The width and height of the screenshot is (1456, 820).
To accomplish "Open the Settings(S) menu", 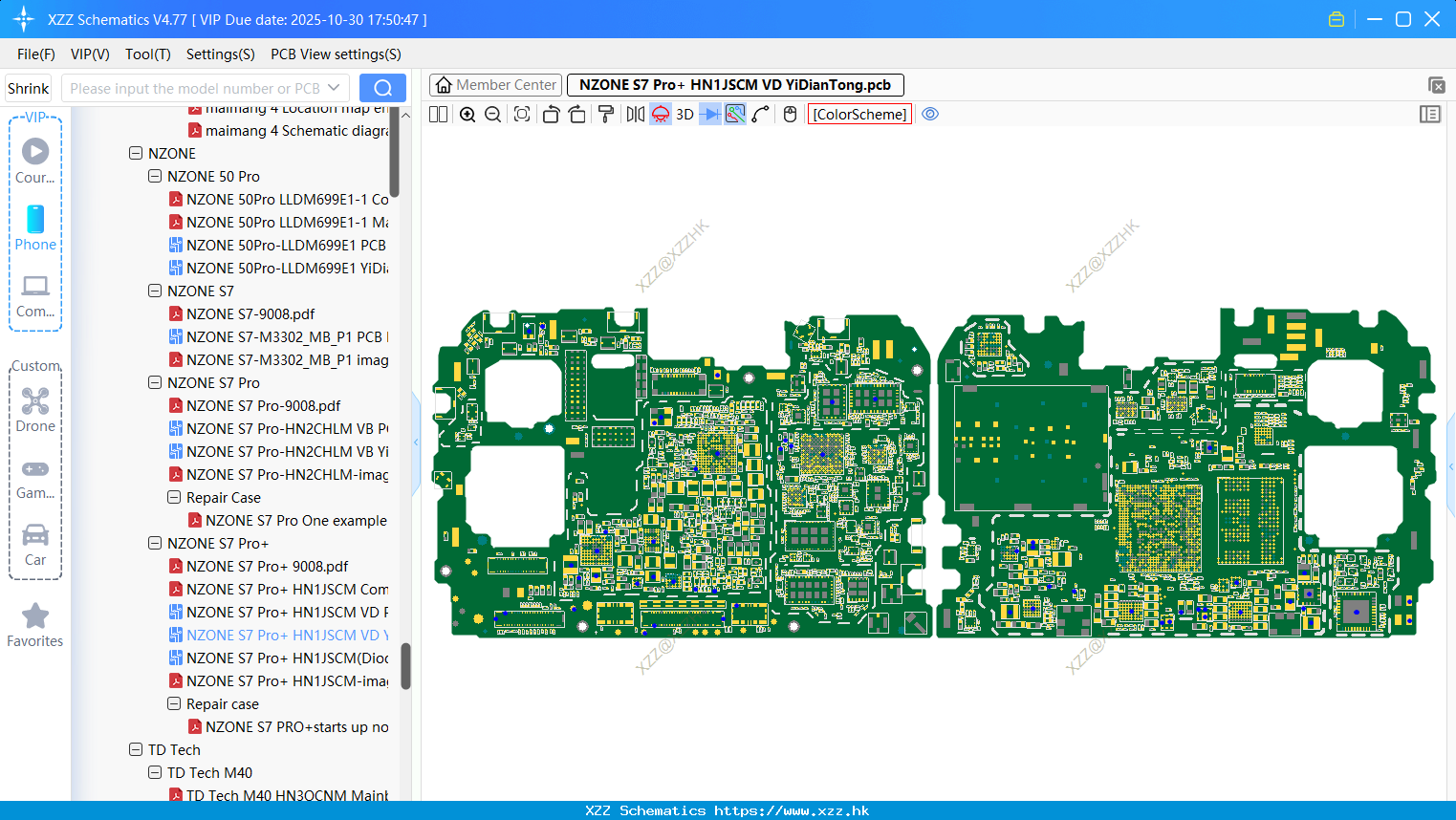I will point(221,54).
